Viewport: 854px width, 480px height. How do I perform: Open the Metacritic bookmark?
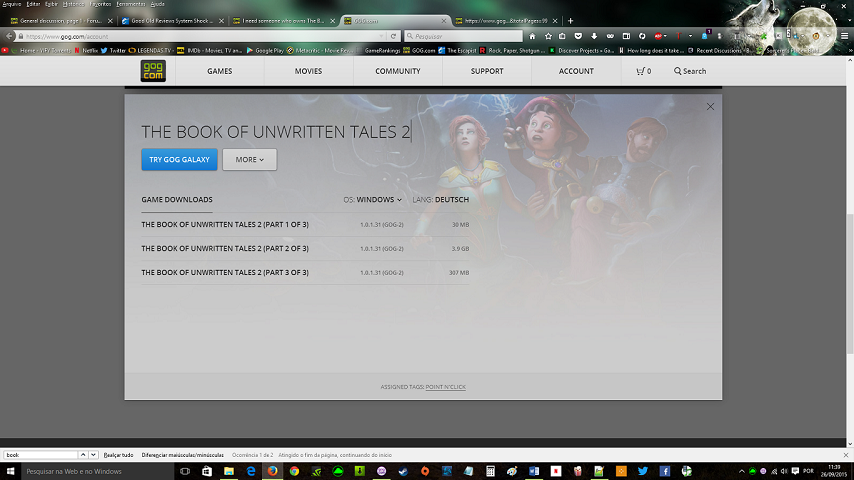coord(320,51)
